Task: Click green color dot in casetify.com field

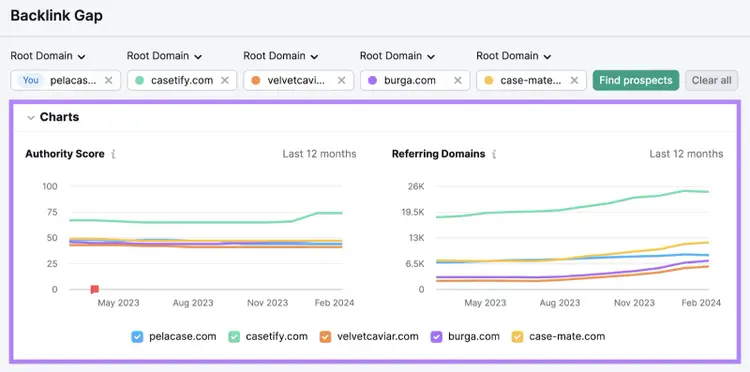Action: (x=139, y=80)
